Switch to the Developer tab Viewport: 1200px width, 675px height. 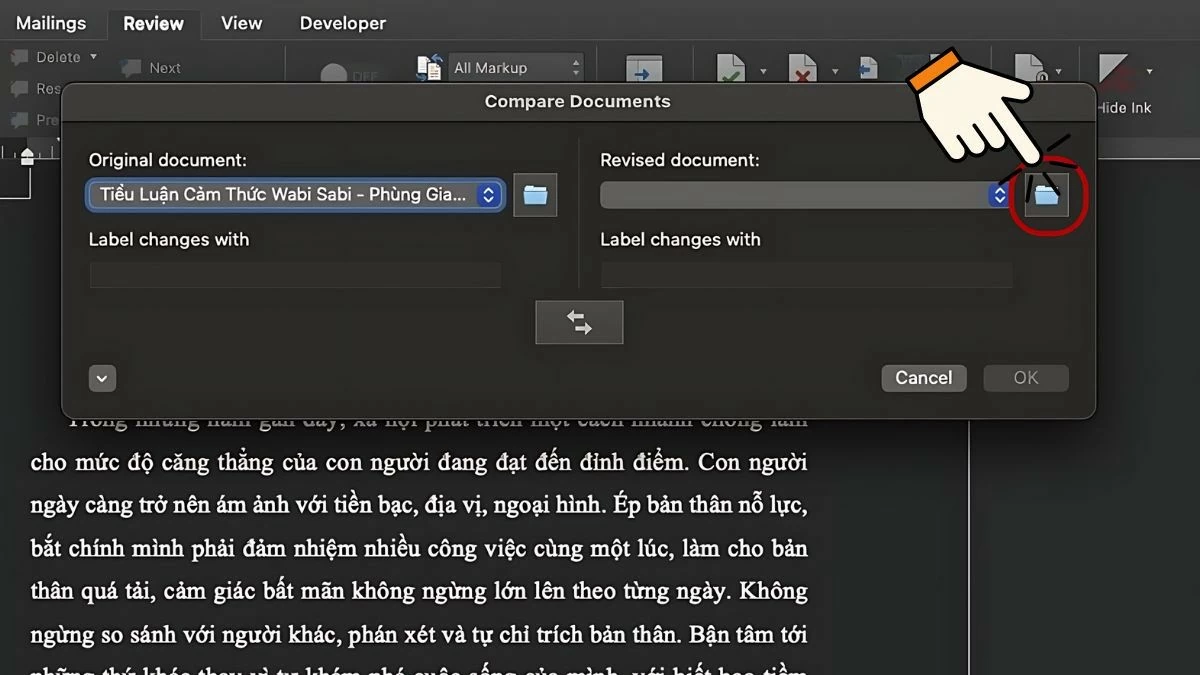(x=342, y=22)
